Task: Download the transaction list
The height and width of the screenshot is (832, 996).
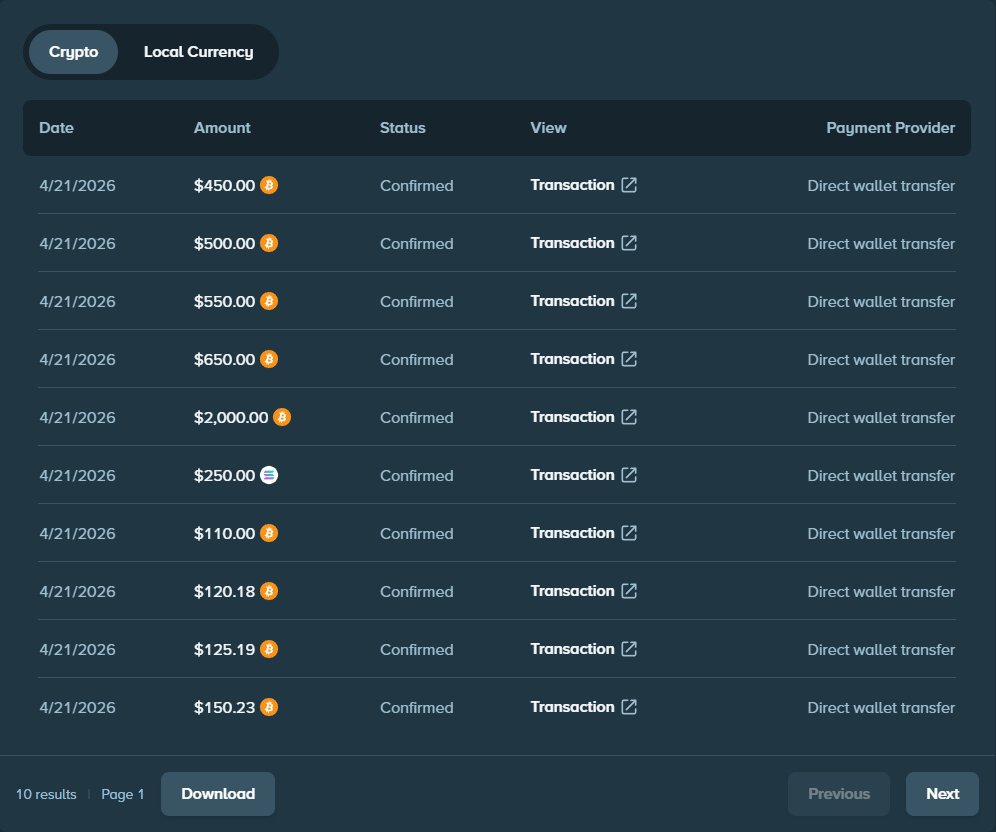Action: click(x=218, y=794)
